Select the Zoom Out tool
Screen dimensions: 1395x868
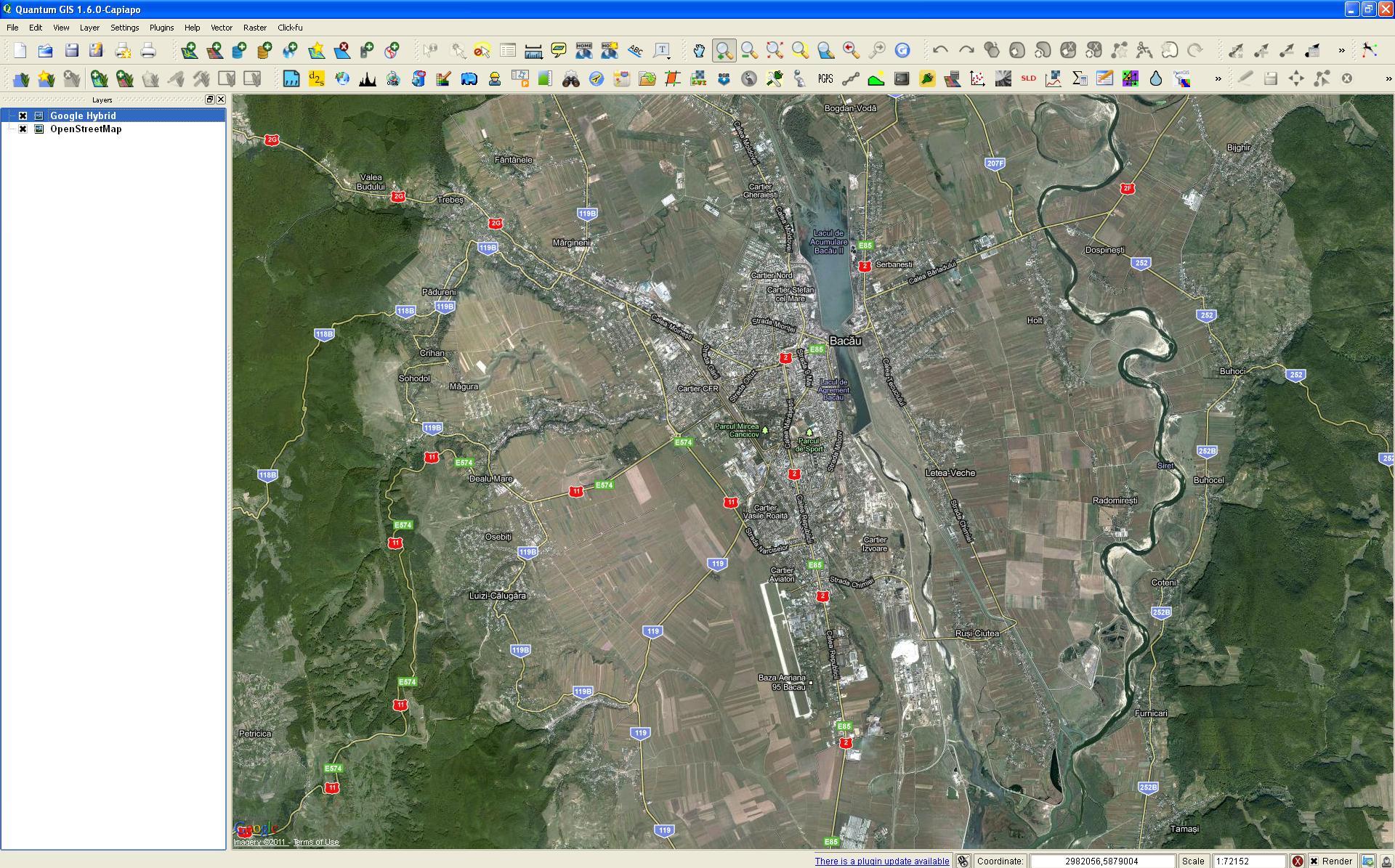coord(749,50)
